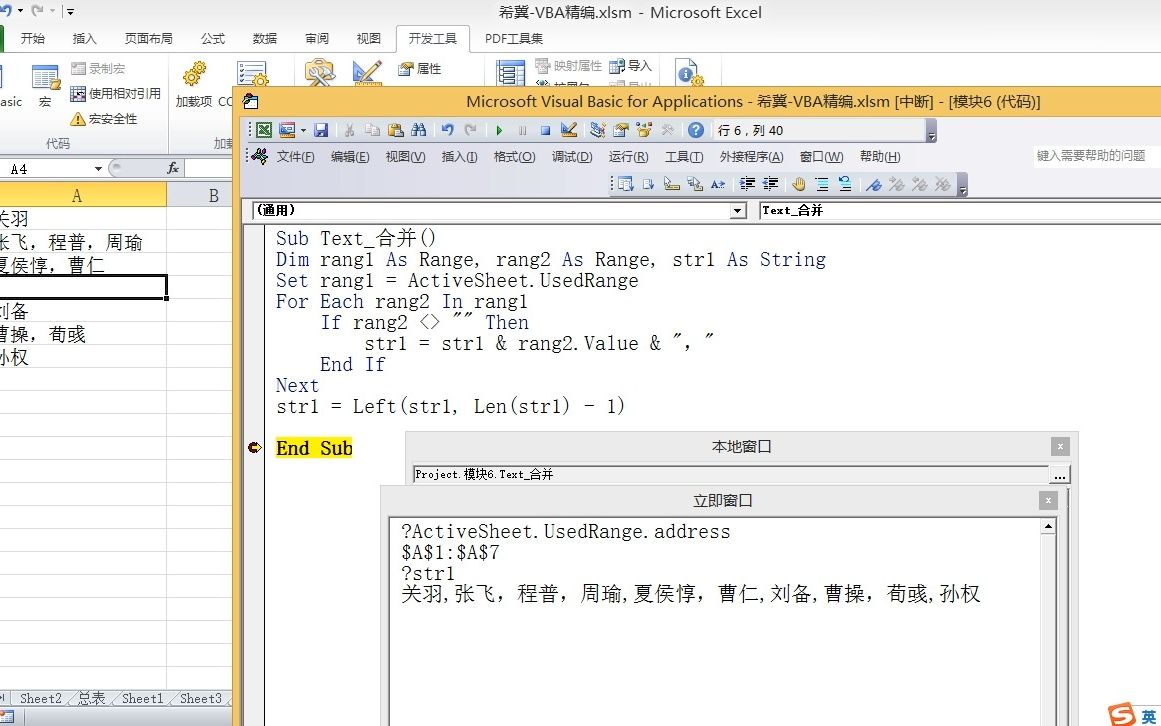Screen dimensions: 1161x726
Task: Toggle the breakpoint margin next to End Sub
Action: click(x=254, y=448)
